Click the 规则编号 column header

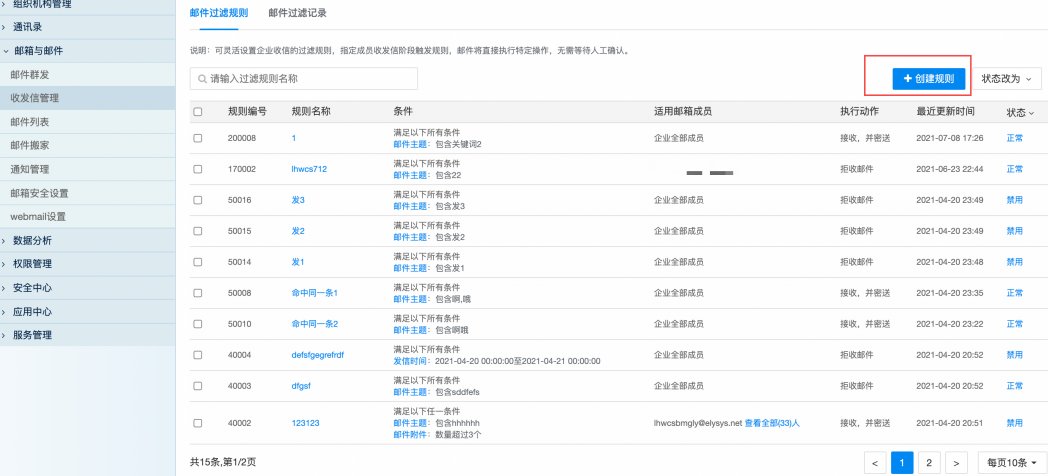click(x=247, y=112)
